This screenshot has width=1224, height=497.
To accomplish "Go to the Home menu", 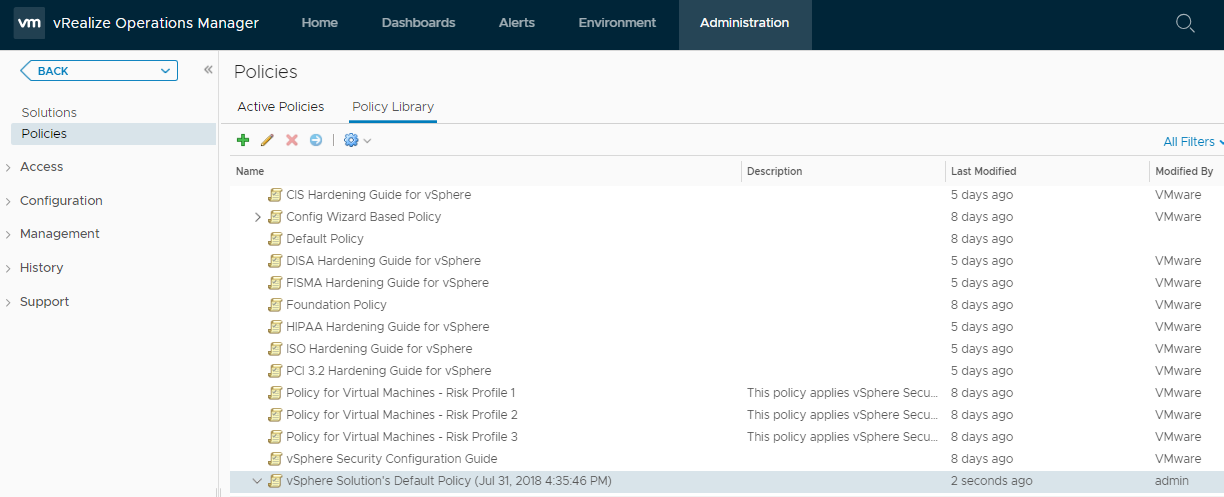I will (319, 23).
